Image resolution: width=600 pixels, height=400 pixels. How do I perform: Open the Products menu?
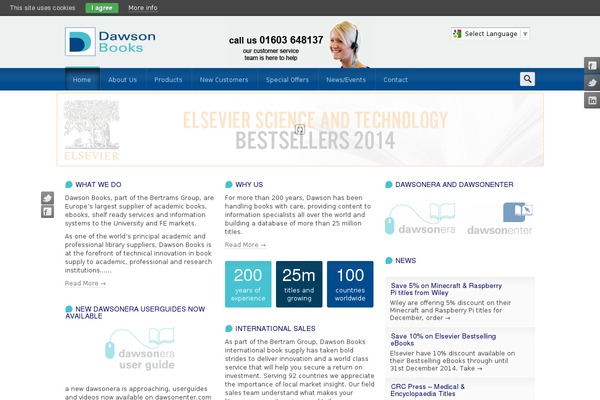(x=168, y=80)
